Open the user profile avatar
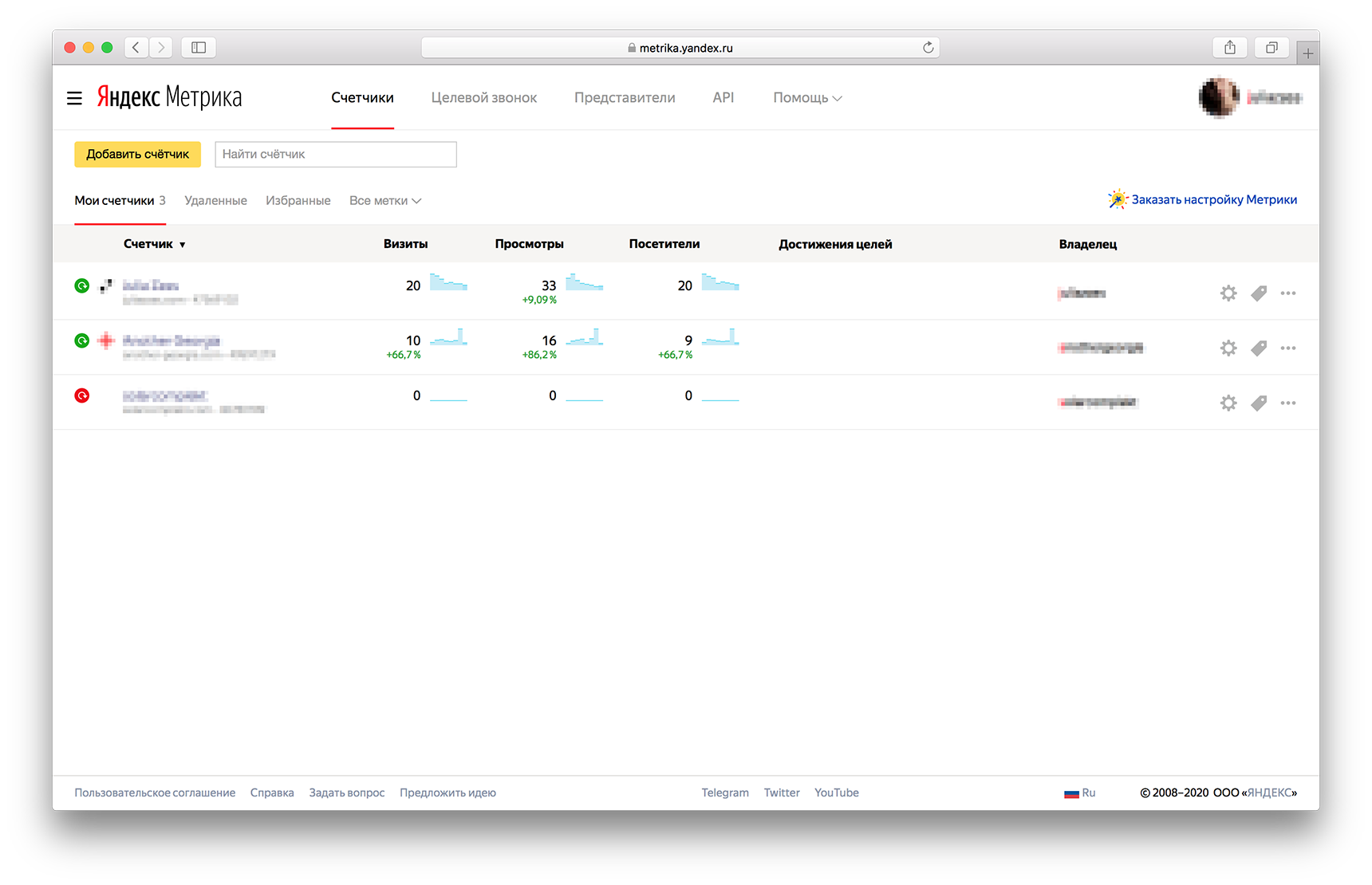 (x=1219, y=97)
